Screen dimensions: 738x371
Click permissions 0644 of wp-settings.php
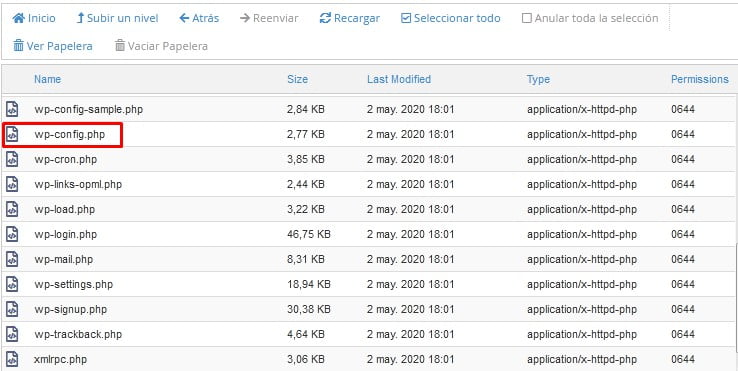[683, 284]
